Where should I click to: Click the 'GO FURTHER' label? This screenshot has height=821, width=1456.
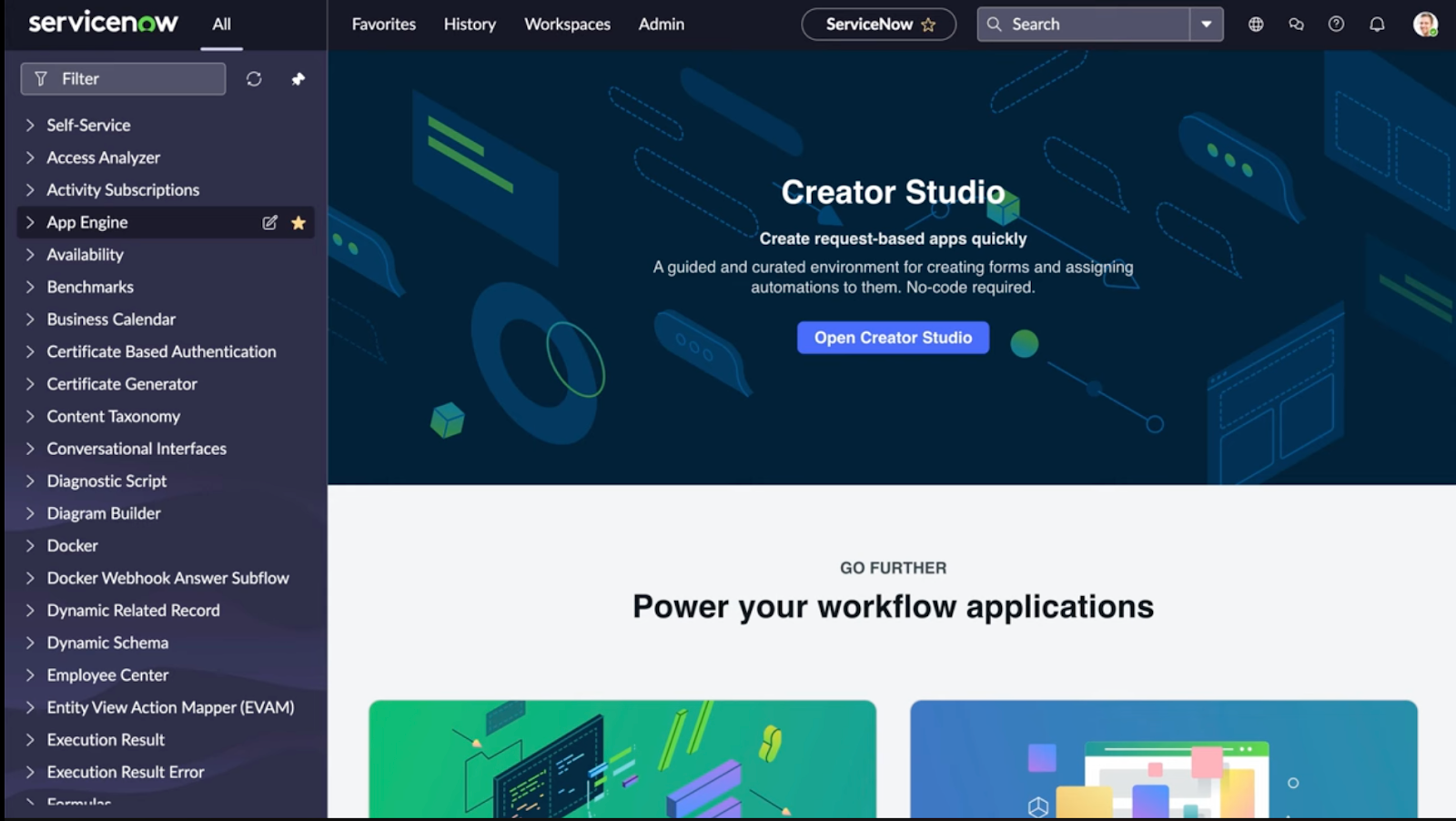pos(893,568)
